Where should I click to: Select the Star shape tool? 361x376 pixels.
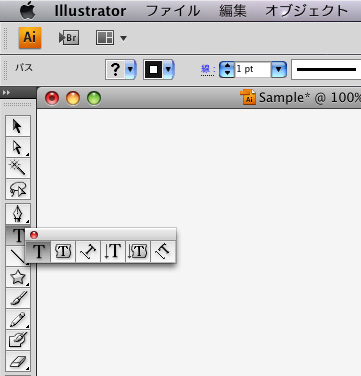(18, 277)
